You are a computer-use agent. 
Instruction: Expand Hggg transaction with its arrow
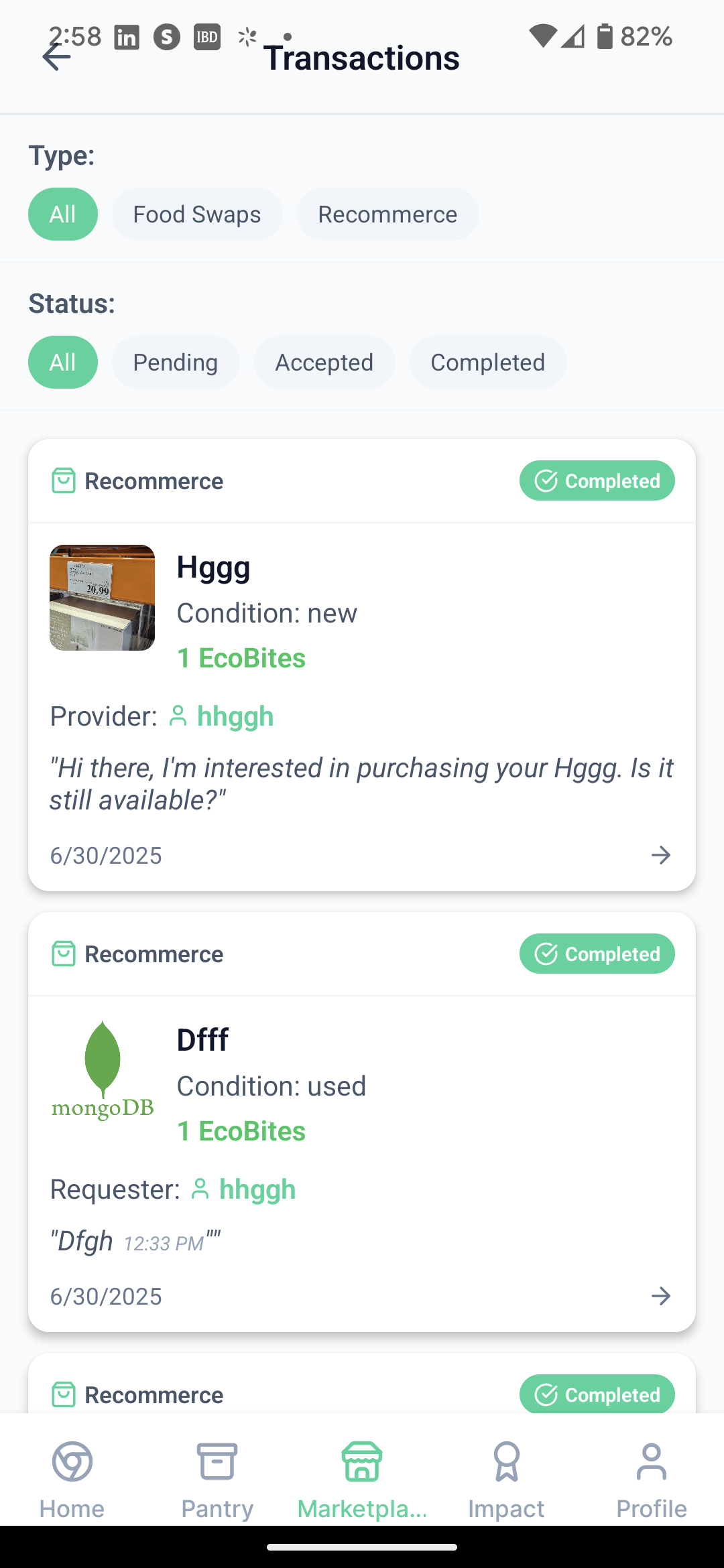pos(661,855)
